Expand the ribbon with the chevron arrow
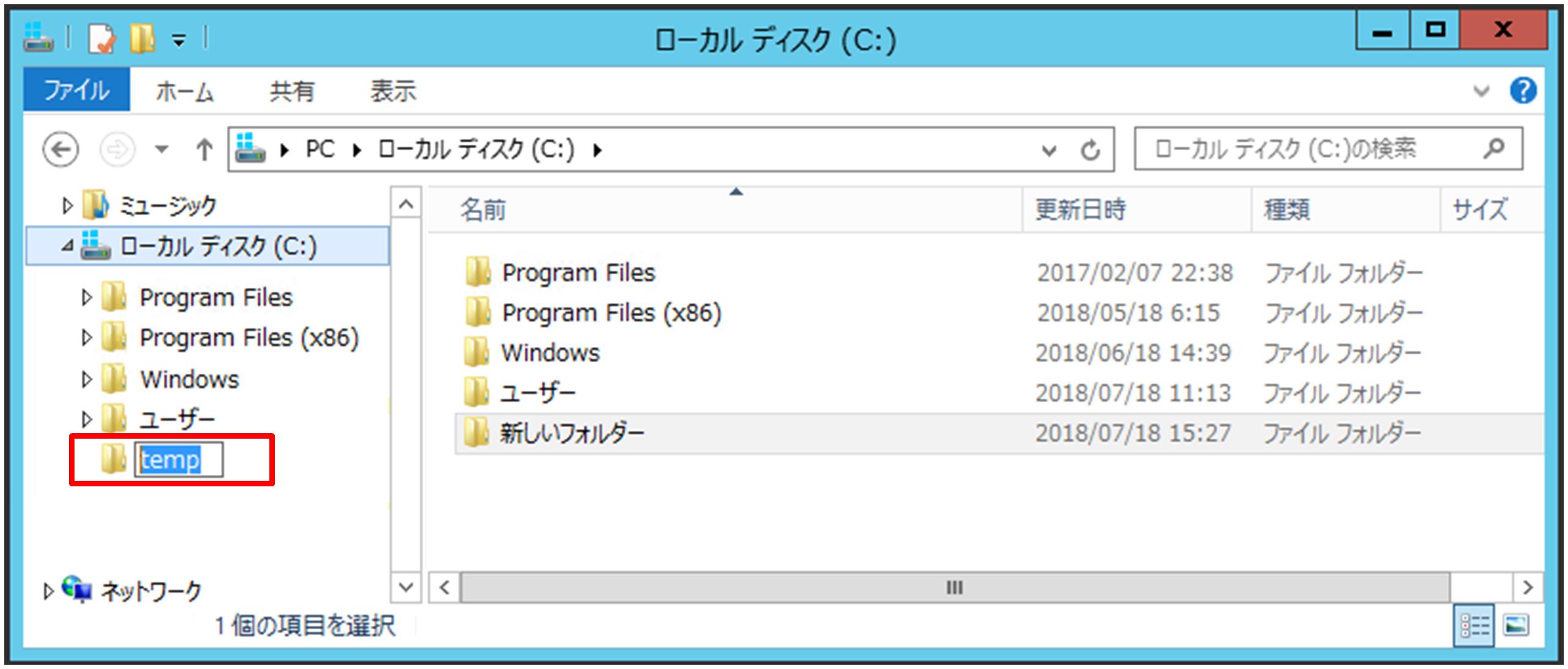The width and height of the screenshot is (1568, 669). 1481,92
